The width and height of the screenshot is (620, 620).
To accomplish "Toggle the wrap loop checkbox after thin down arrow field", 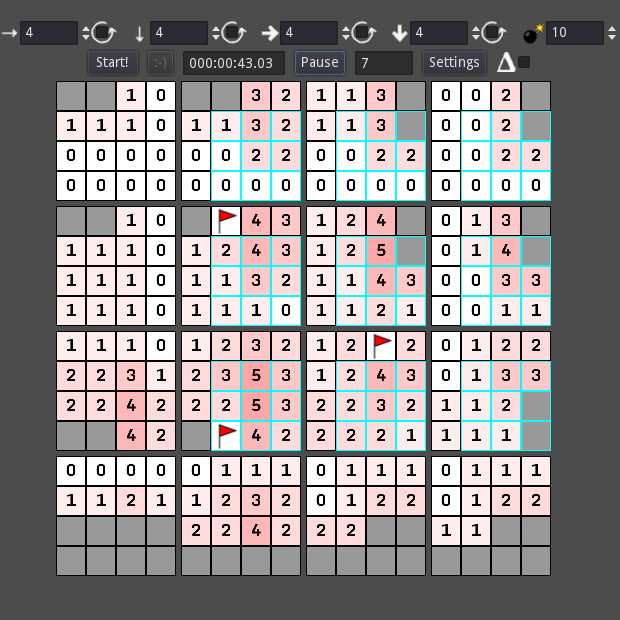I will [234, 33].
